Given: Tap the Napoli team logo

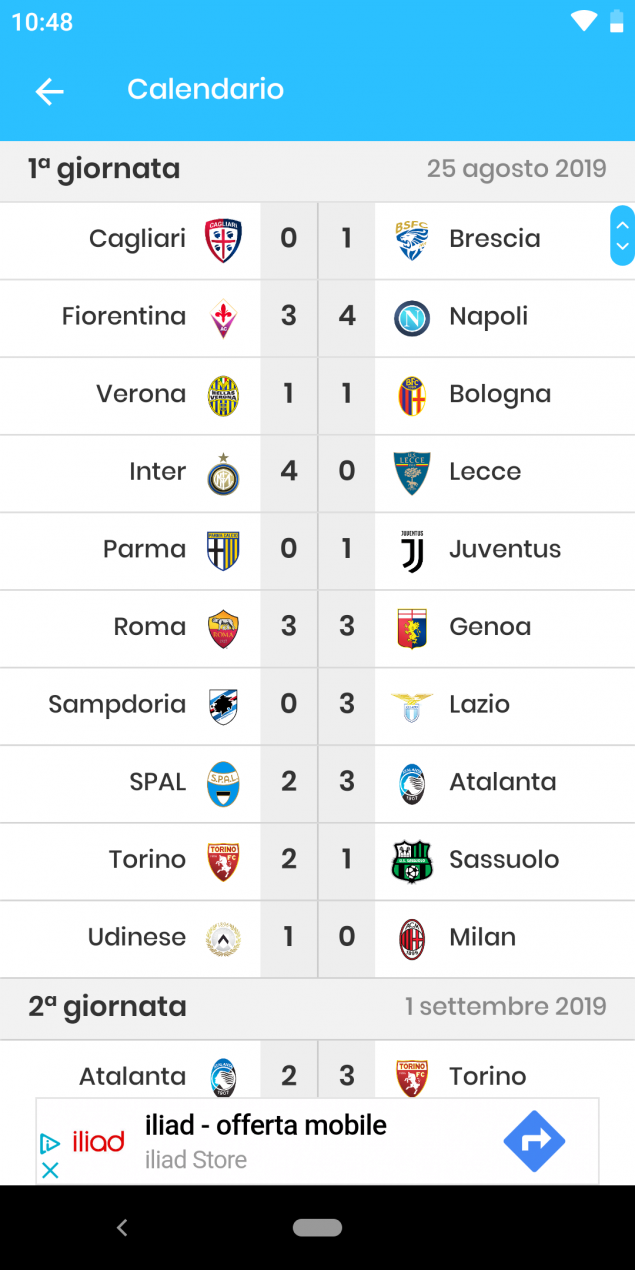Looking at the screenshot, I should (x=412, y=317).
